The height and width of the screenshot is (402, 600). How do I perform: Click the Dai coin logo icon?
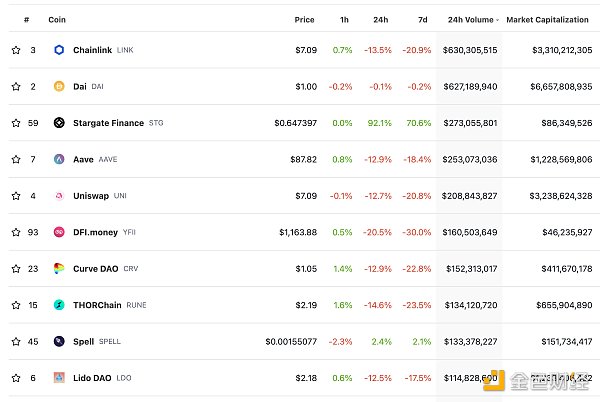click(x=59, y=87)
